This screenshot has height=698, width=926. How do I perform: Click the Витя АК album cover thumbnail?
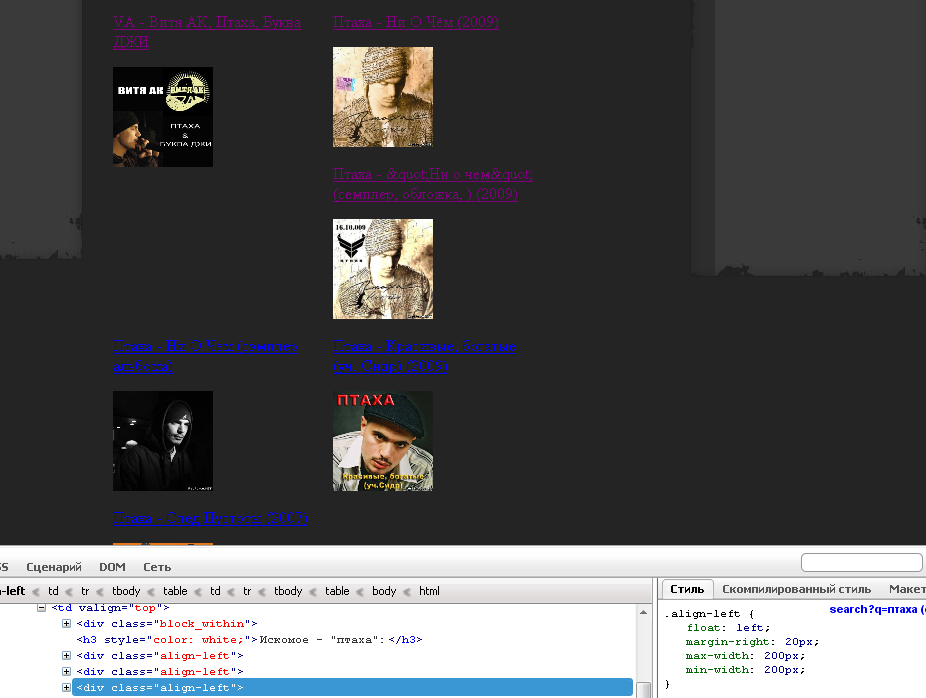(x=163, y=117)
